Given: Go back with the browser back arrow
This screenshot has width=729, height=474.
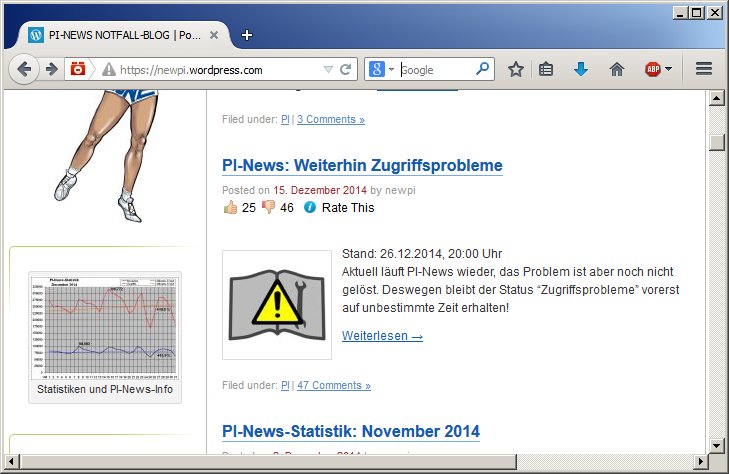Looking at the screenshot, I should pos(23,70).
